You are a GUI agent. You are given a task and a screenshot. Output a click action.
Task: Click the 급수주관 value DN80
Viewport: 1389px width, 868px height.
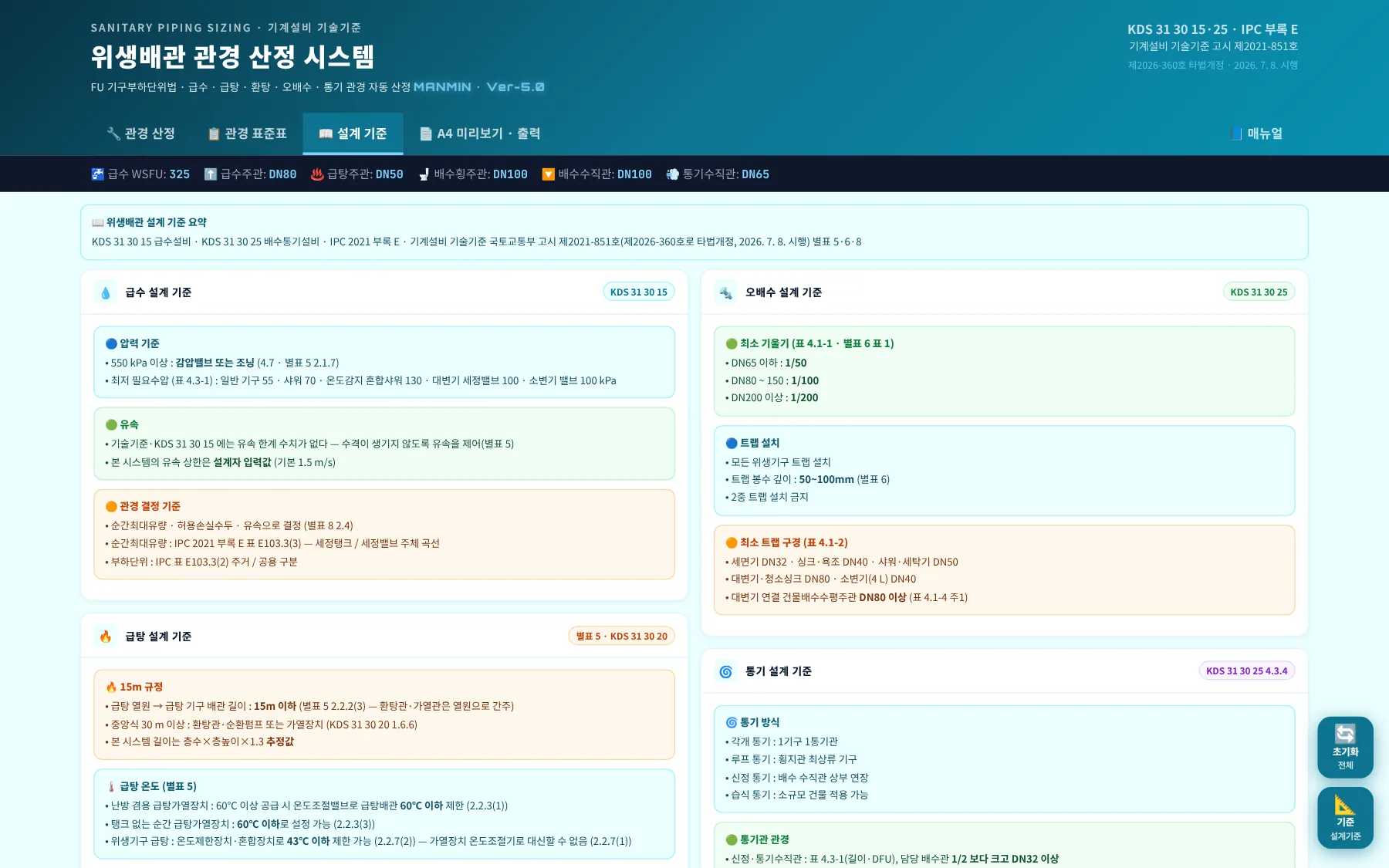tap(282, 174)
